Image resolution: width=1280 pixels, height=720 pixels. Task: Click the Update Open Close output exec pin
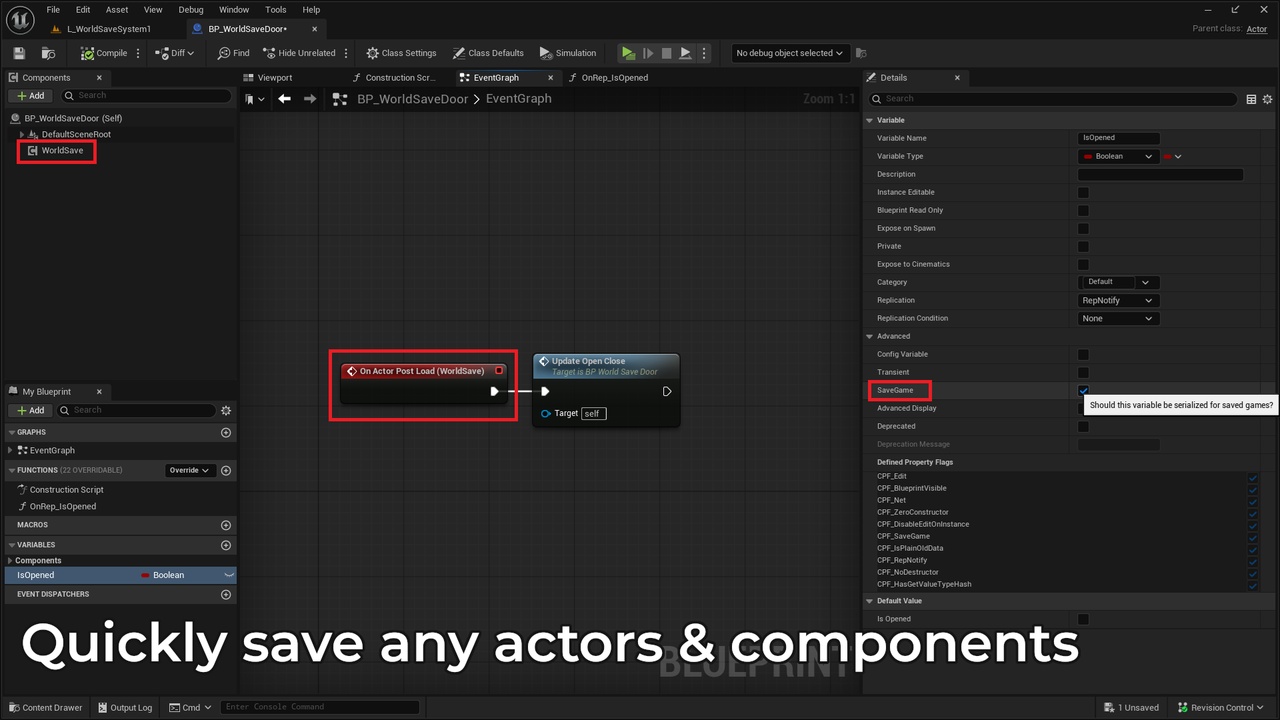(667, 391)
